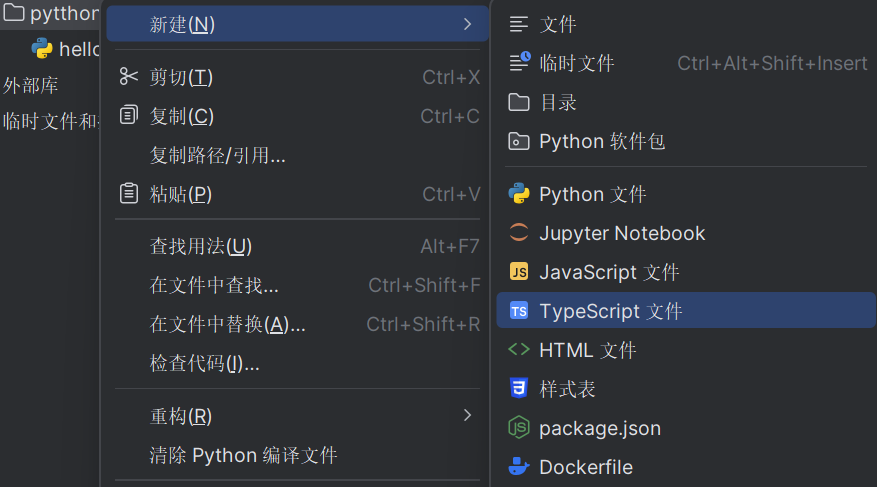This screenshot has width=877, height=487.
Task: Click the Jupyter Notebook icon
Action: 518,233
